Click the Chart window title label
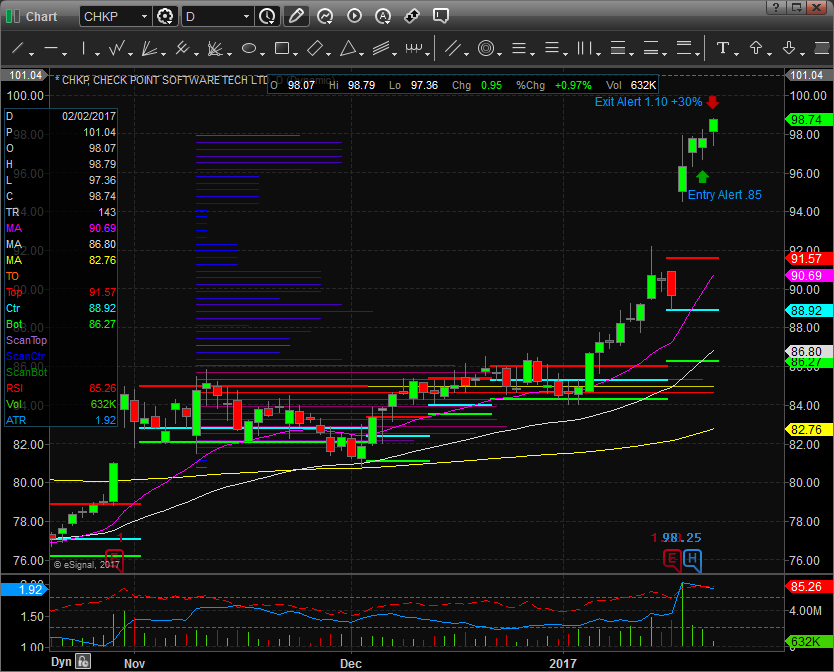 [x=41, y=16]
